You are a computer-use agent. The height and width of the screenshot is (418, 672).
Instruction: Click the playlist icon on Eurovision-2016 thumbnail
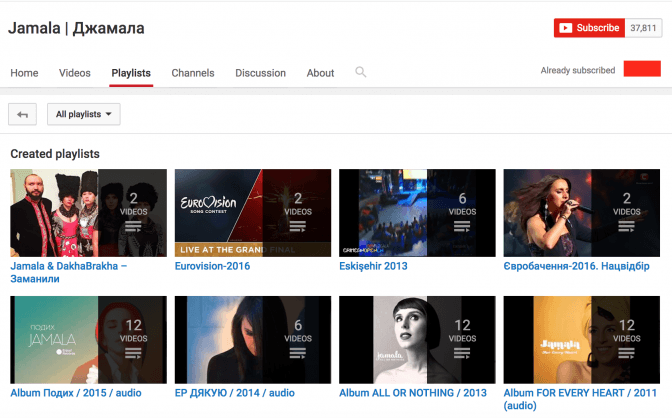[297, 226]
